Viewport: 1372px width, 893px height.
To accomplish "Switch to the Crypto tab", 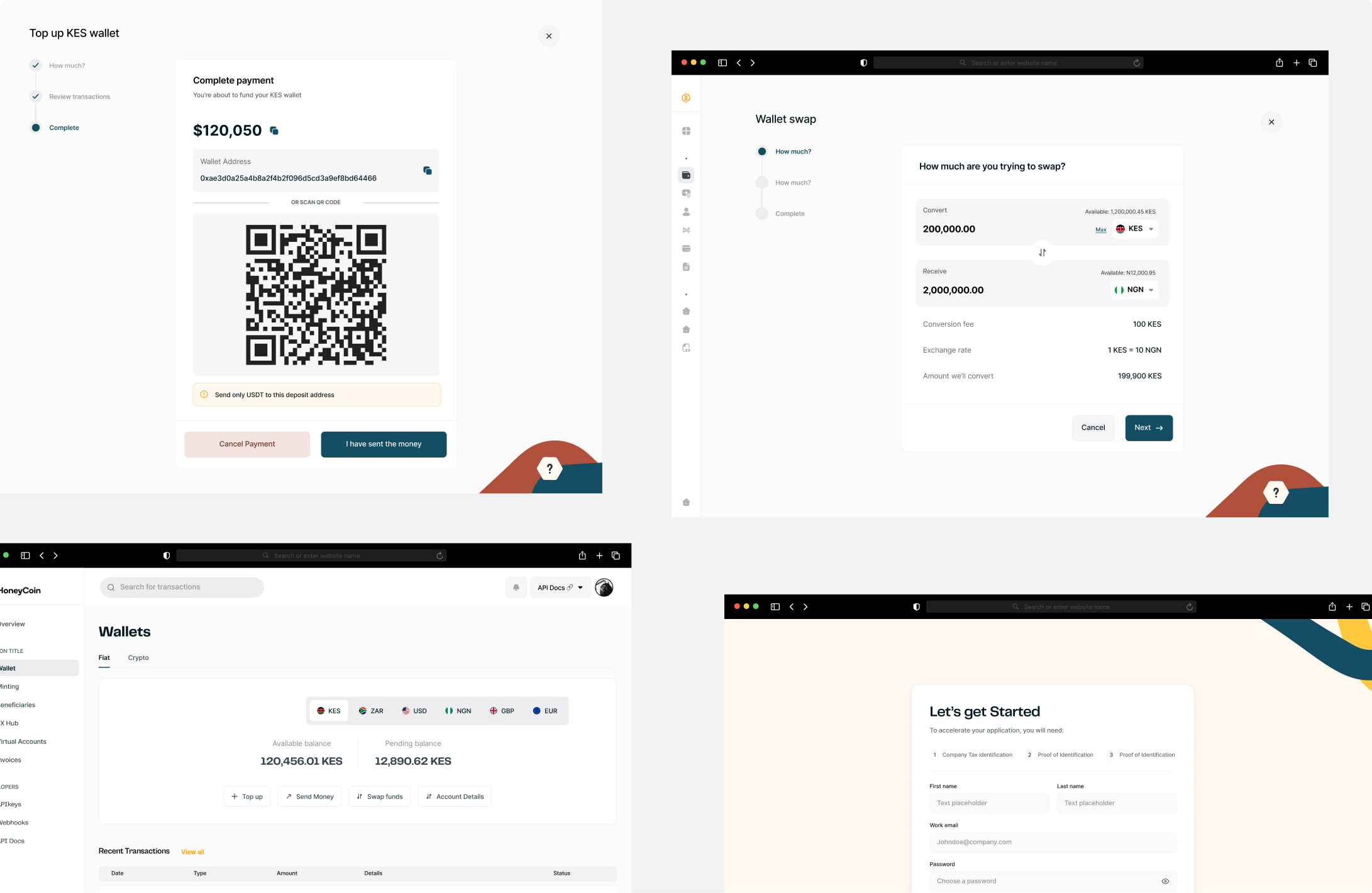I will [x=138, y=657].
